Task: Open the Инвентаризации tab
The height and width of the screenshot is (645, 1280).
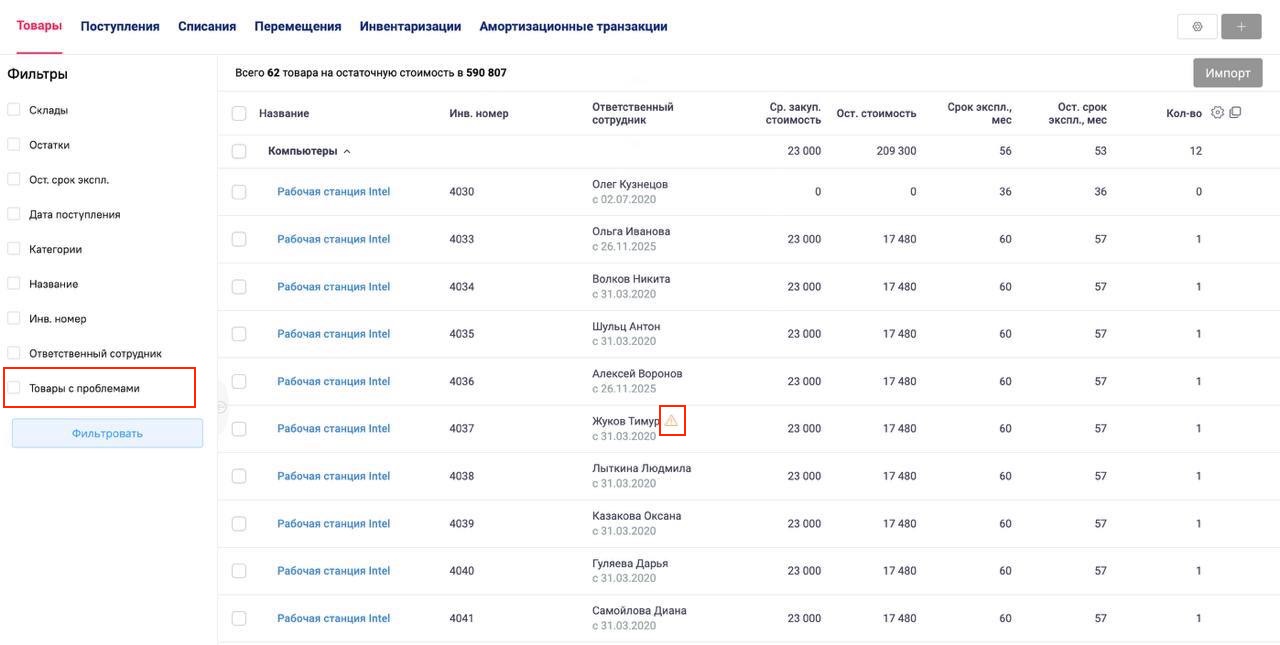Action: click(x=410, y=27)
